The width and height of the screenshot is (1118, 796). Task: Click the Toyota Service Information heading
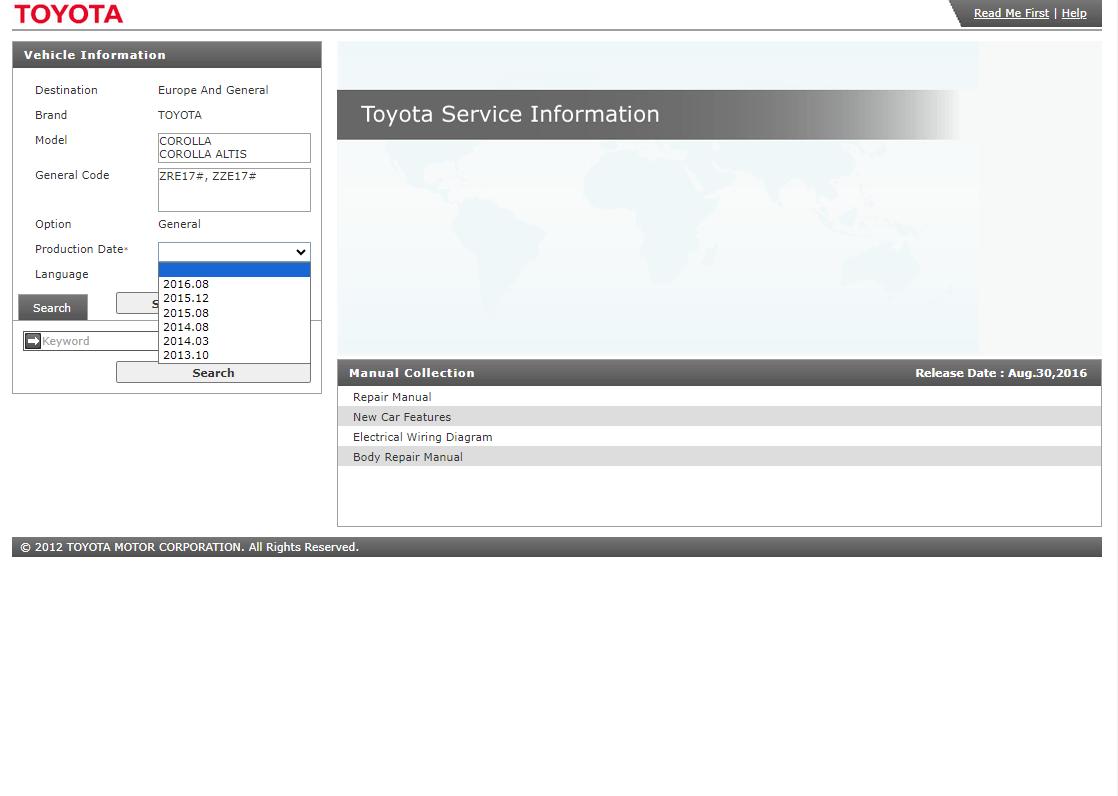pos(510,114)
